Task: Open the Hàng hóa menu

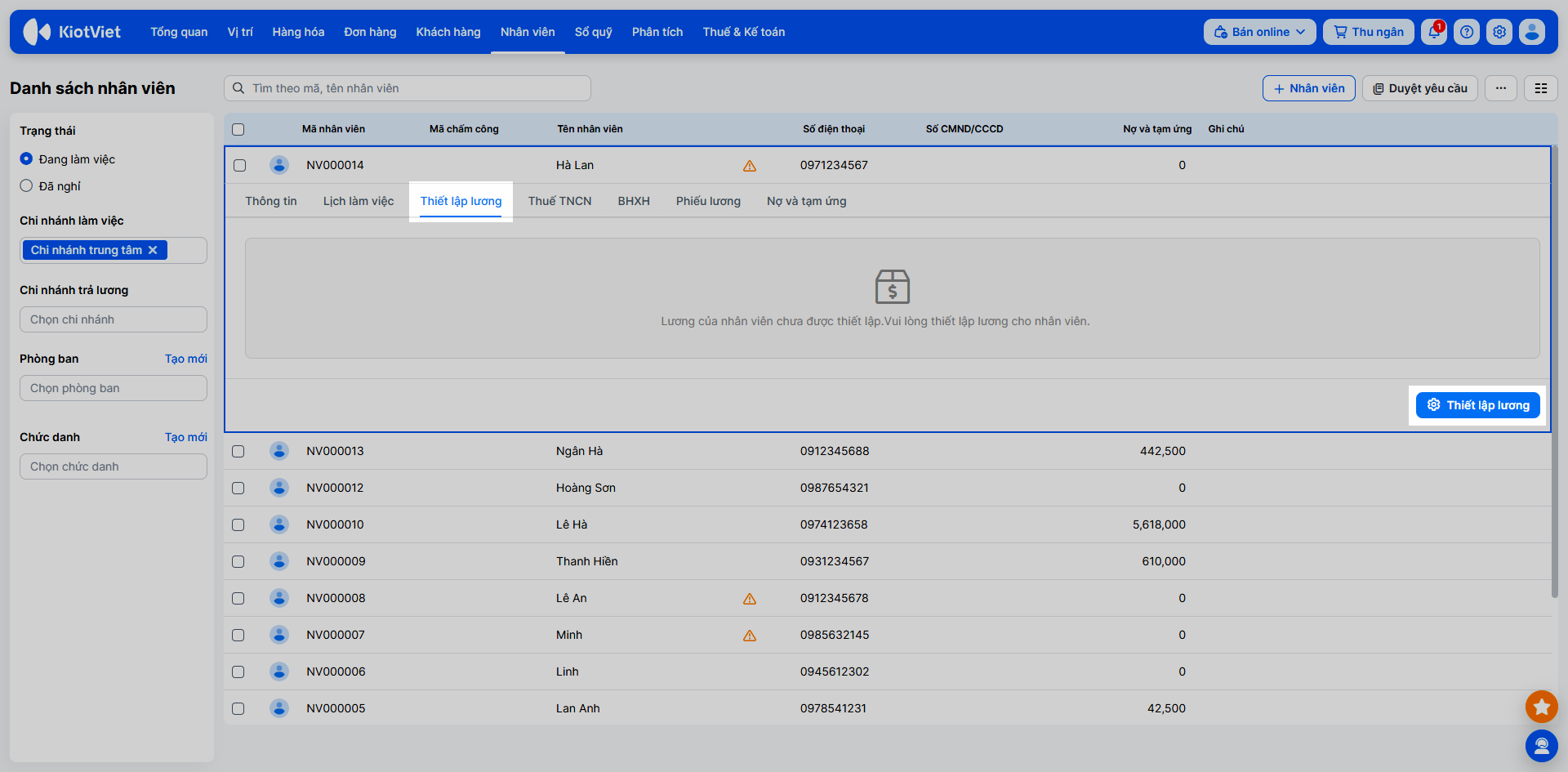Action: pos(298,32)
